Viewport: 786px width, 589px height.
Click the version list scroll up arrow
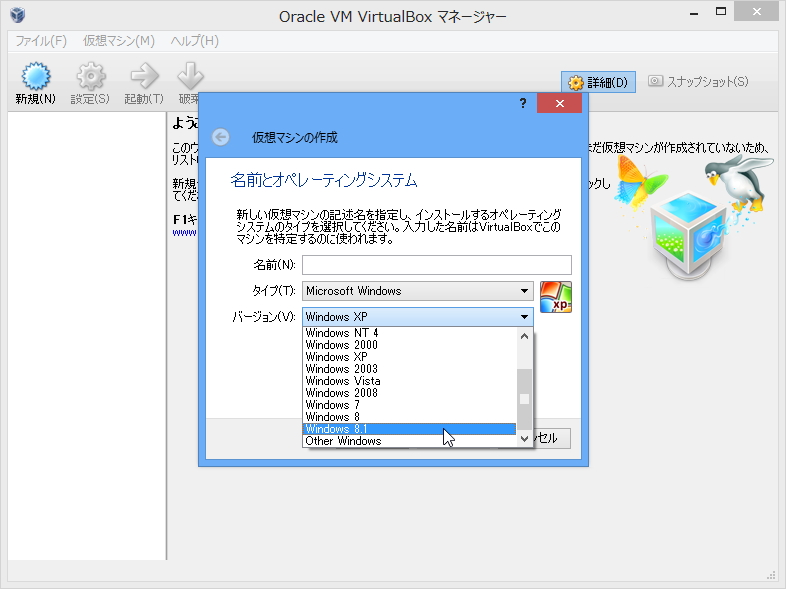[x=524, y=336]
